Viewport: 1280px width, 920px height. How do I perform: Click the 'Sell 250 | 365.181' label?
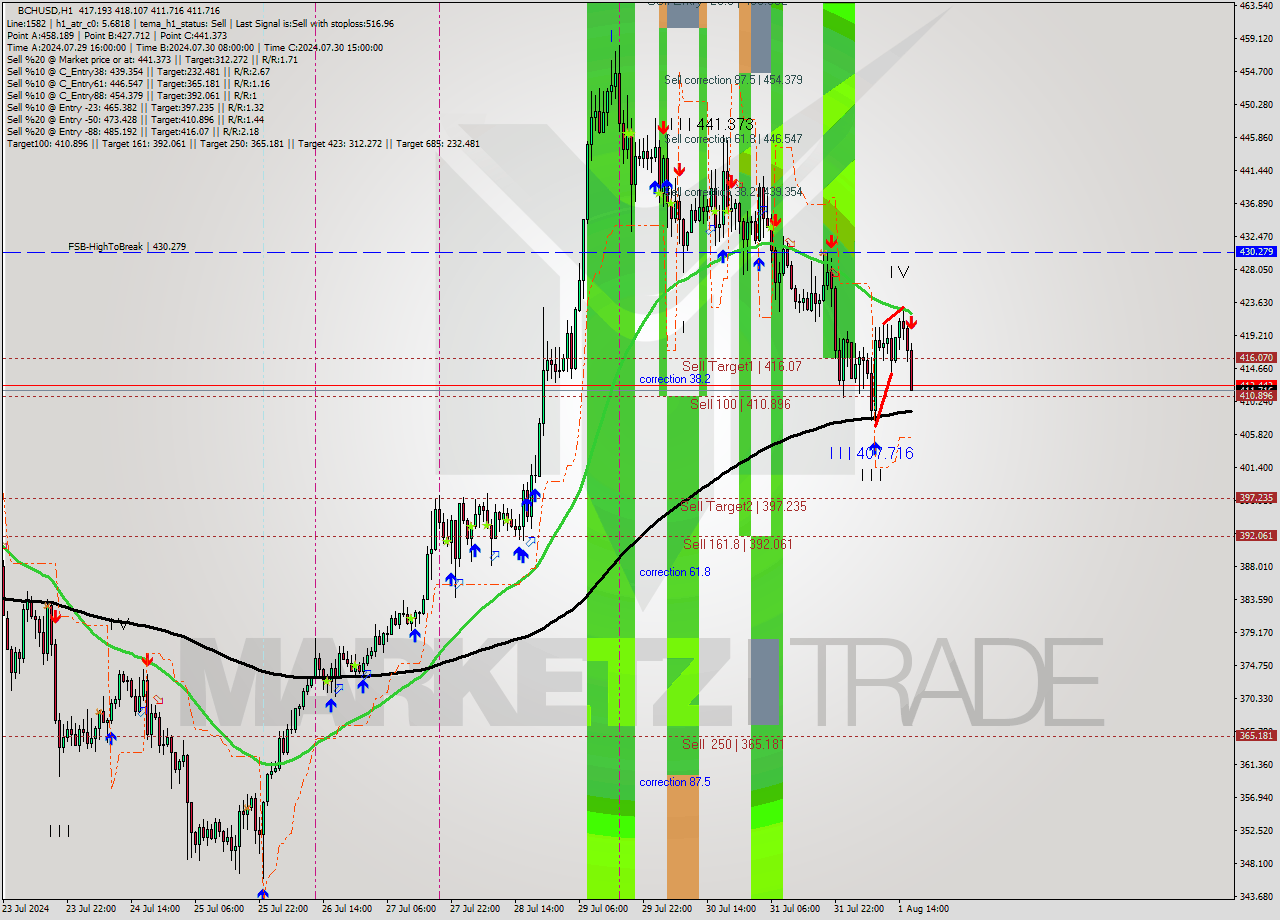pos(733,744)
